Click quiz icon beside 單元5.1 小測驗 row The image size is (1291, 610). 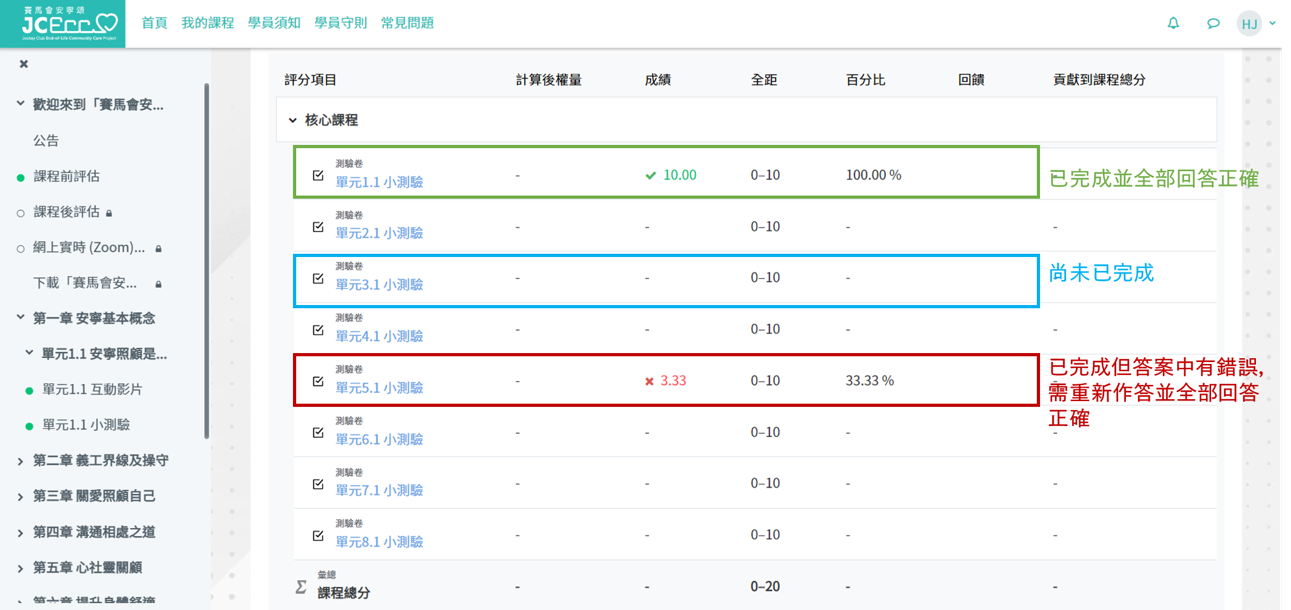tap(318, 381)
